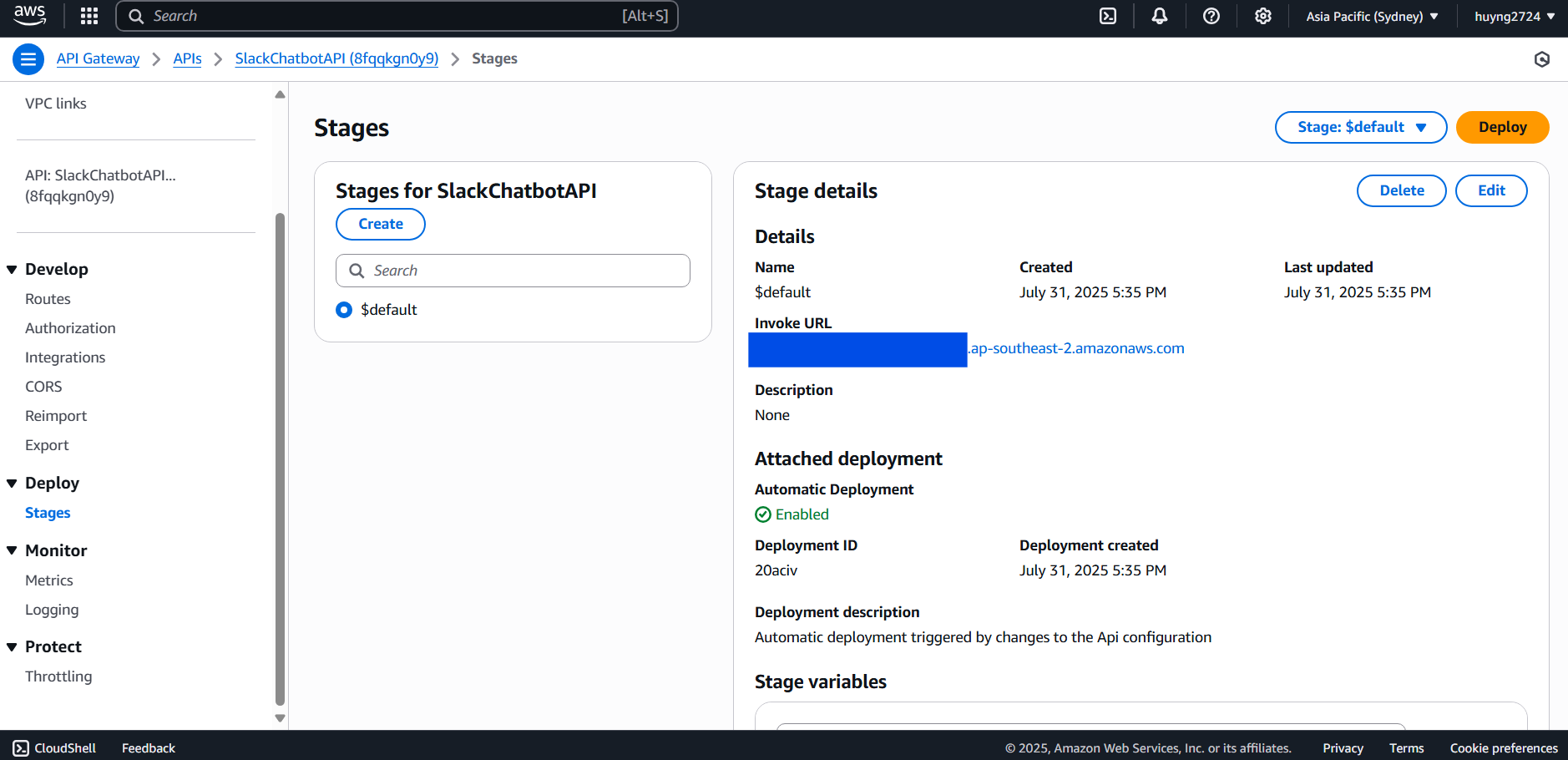Open the Terms footer link
The image size is (1568, 760).
[1406, 748]
